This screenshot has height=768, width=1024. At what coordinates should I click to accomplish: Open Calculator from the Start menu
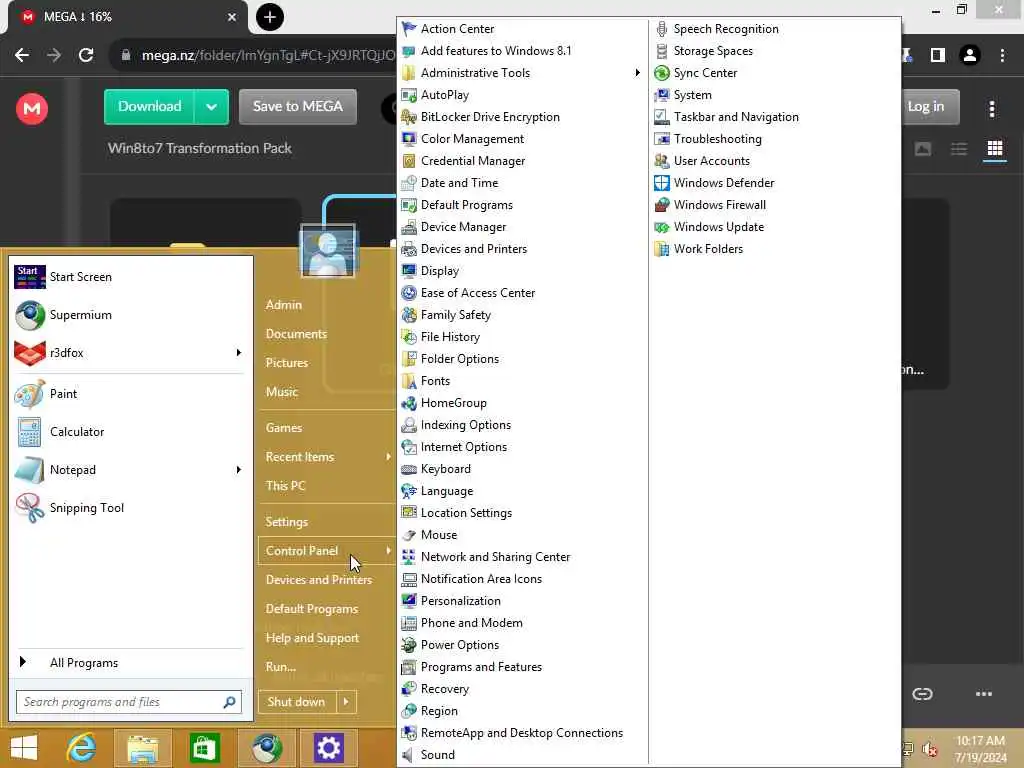(129, 432)
